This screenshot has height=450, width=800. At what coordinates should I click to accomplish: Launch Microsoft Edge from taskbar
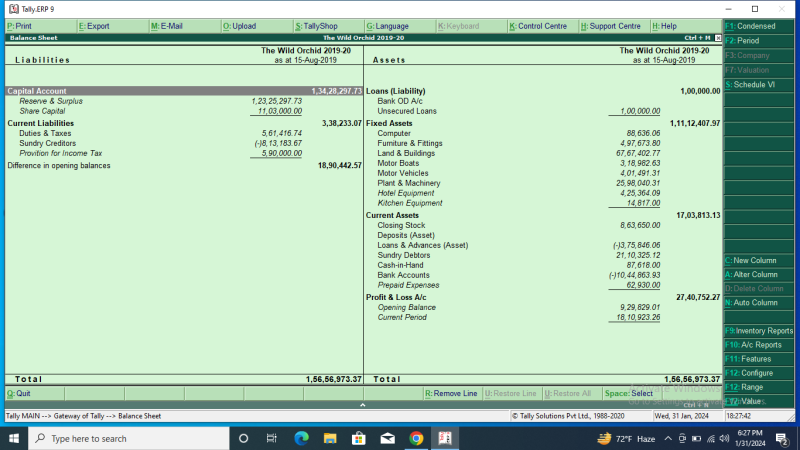point(301,438)
